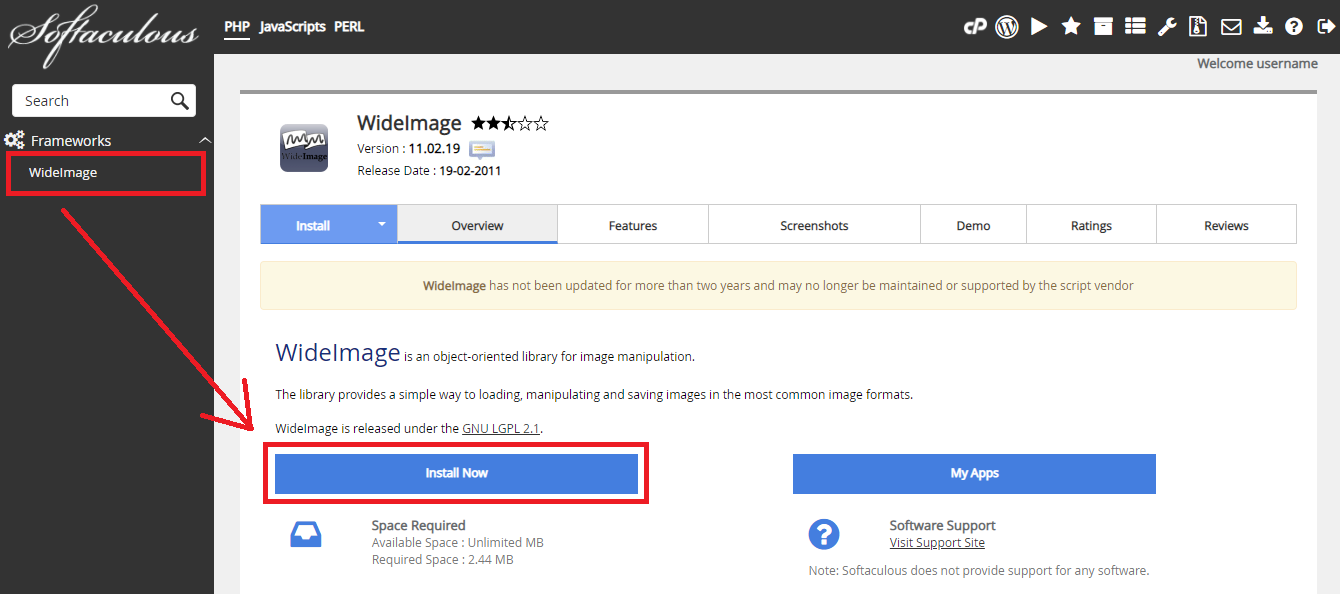Click the Help question mark icon
This screenshot has height=594, width=1340.
[1294, 26]
